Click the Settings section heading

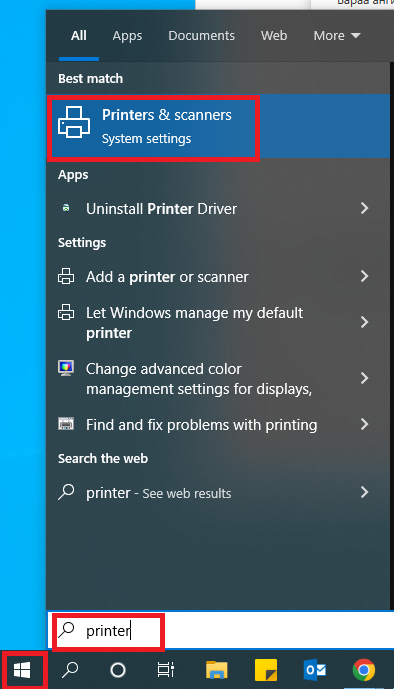tap(82, 243)
